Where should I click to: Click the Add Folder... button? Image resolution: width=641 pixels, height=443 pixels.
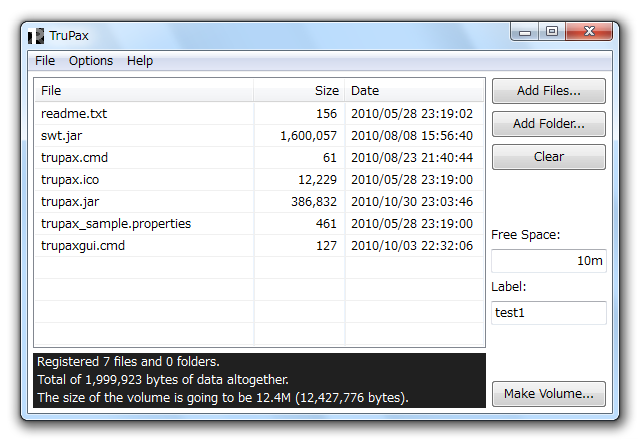(x=549, y=124)
